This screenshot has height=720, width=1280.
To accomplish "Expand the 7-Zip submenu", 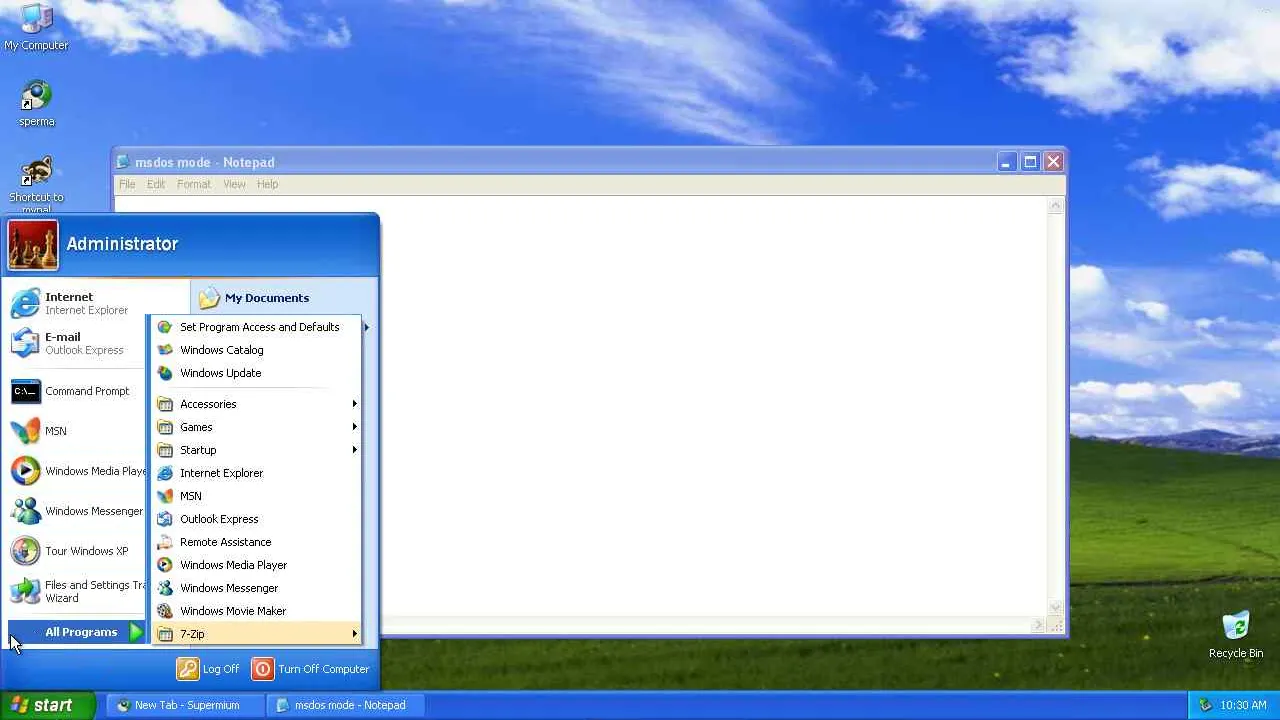I will (x=256, y=634).
